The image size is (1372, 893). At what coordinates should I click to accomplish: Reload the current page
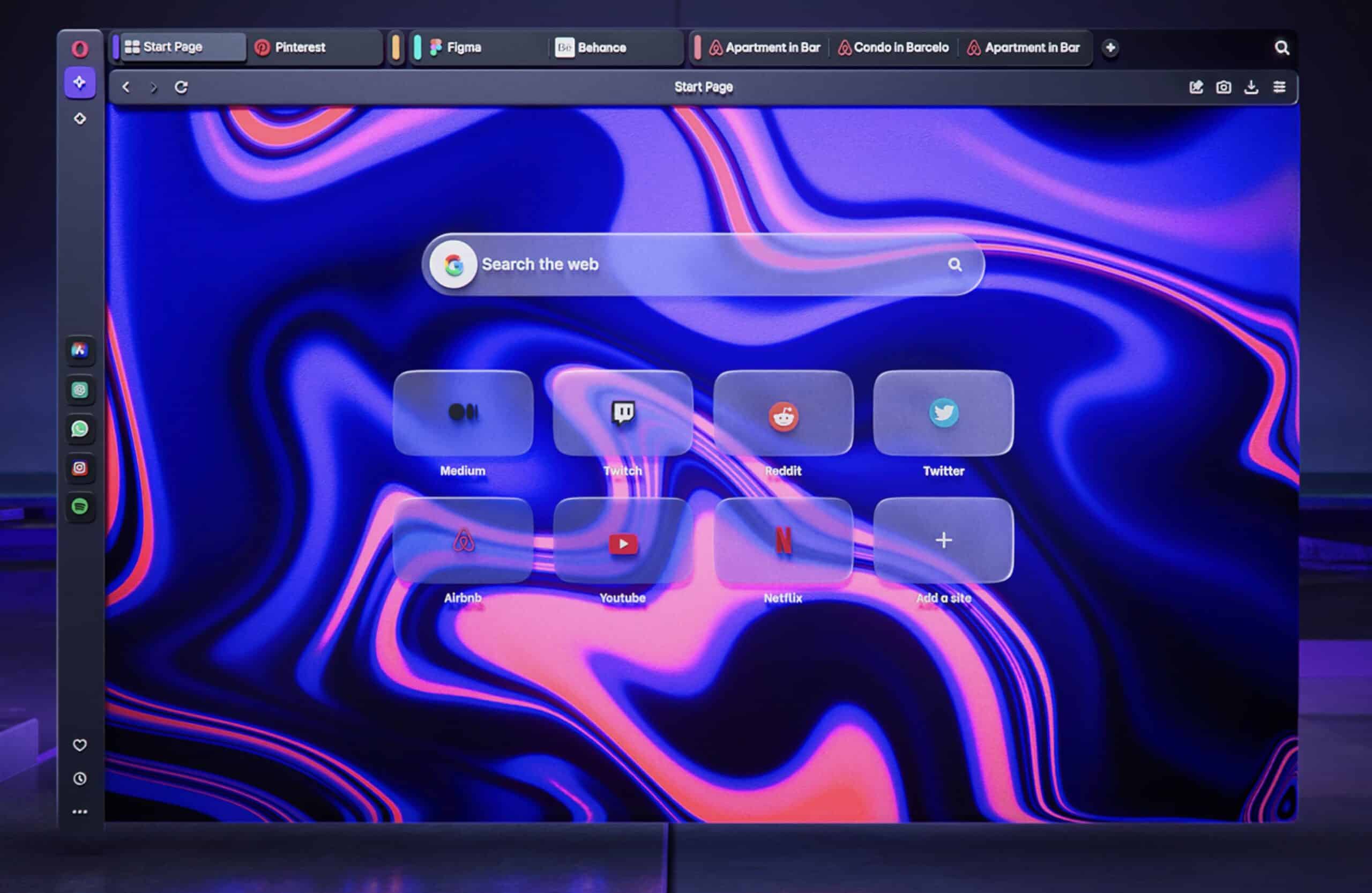pos(181,87)
